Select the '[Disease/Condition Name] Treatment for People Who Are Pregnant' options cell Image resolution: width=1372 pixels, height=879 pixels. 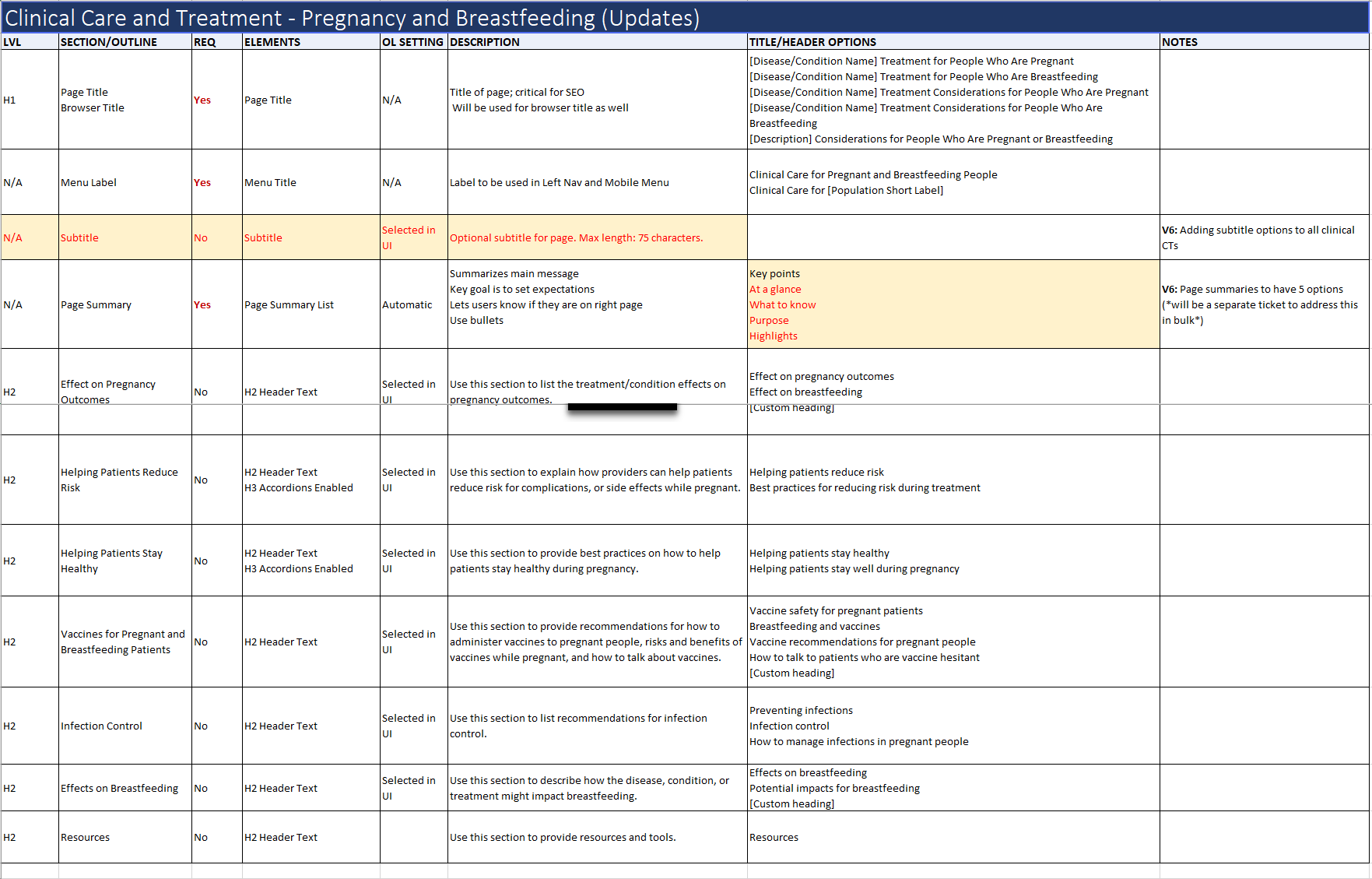[953, 100]
